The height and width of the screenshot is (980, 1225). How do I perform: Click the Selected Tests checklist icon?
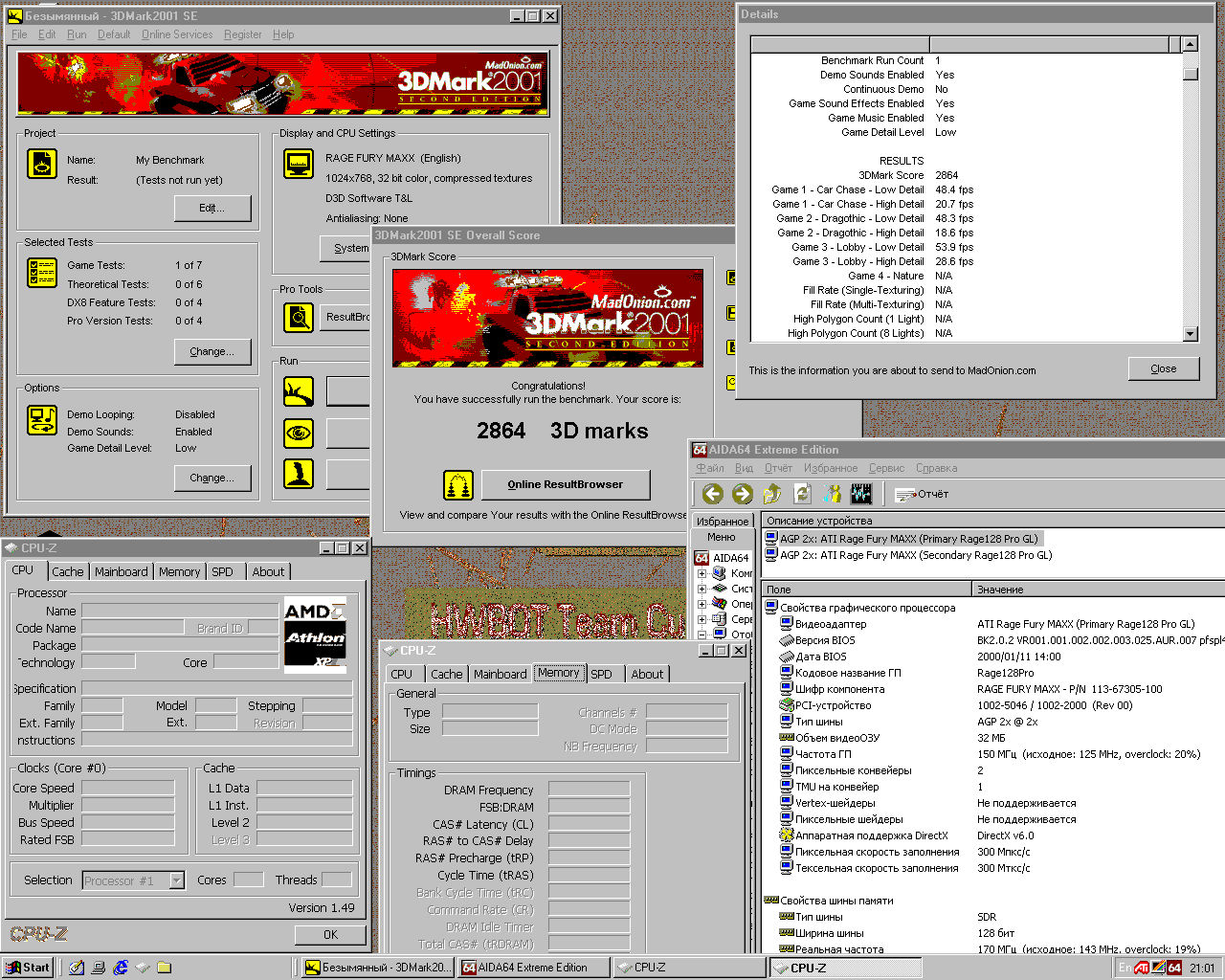point(42,273)
